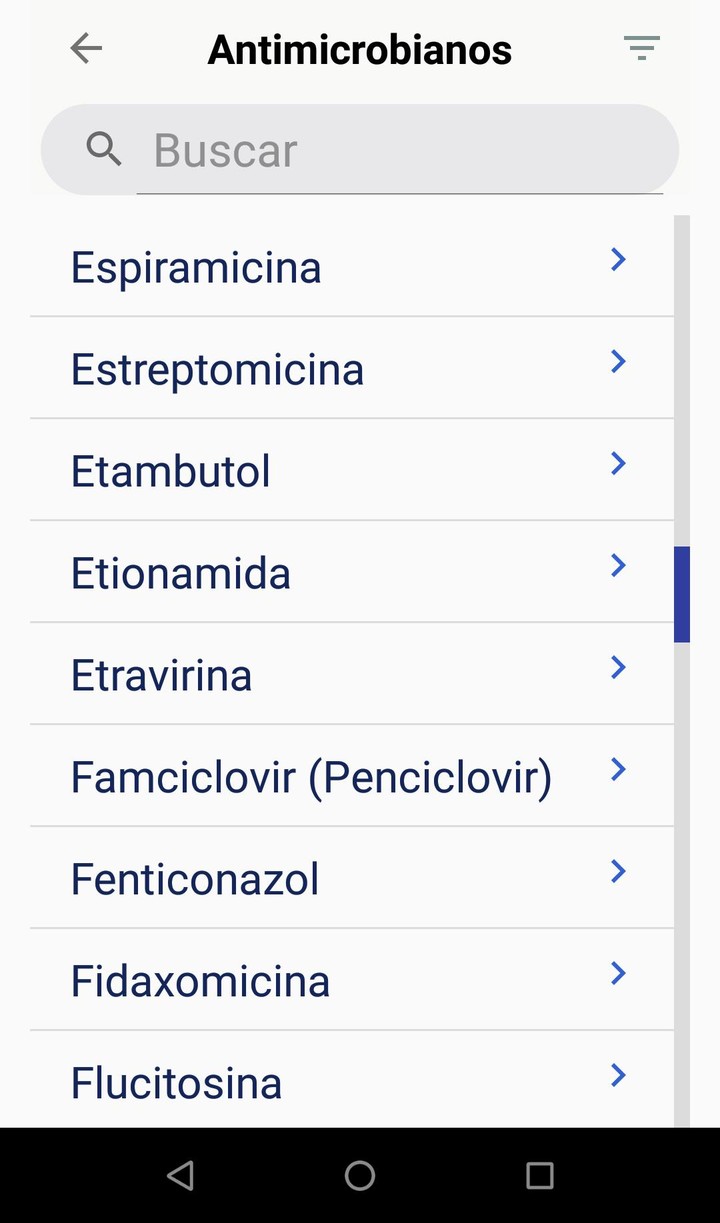Image resolution: width=720 pixels, height=1223 pixels.
Task: Tap the chevron beside Etambutol
Action: [x=618, y=464]
